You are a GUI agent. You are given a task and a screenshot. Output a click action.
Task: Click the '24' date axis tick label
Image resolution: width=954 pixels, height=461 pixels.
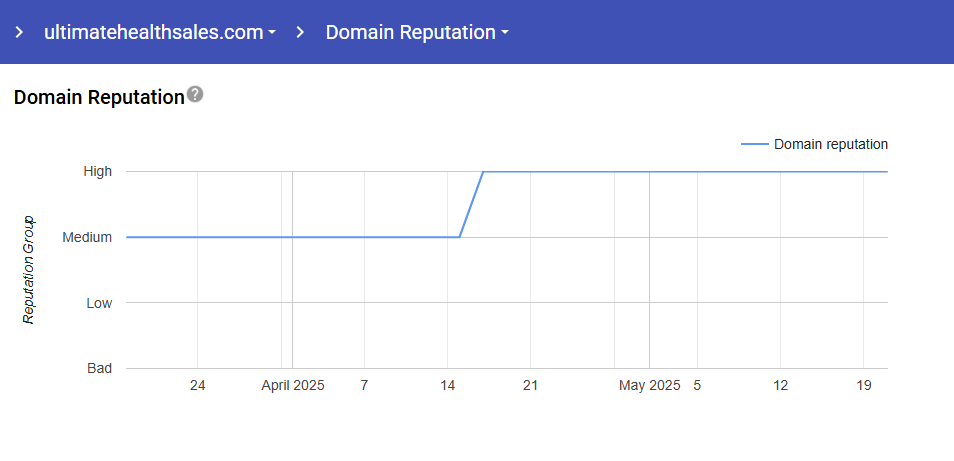coord(197,385)
